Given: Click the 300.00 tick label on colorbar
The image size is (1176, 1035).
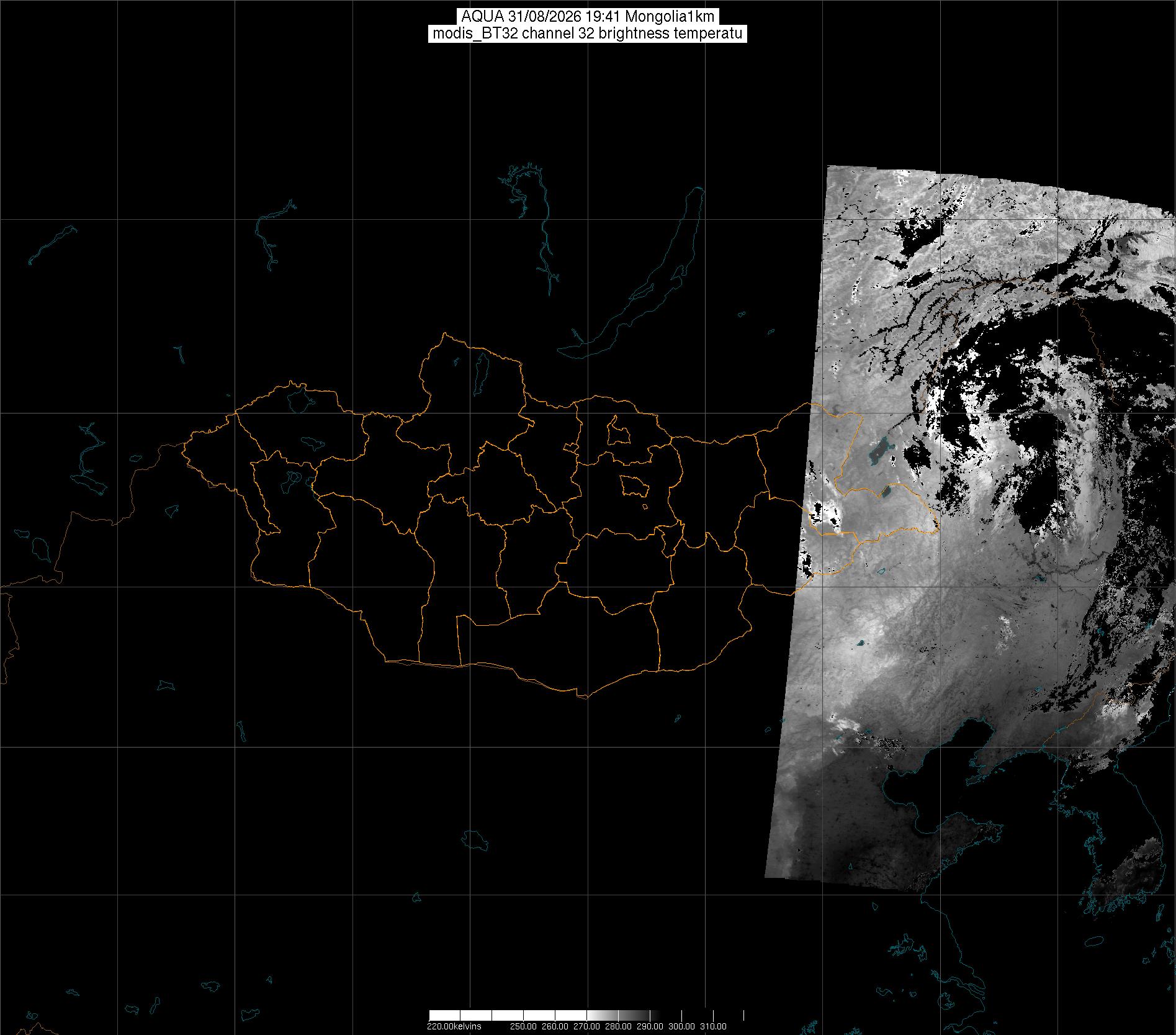Looking at the screenshot, I should 682,1026.
